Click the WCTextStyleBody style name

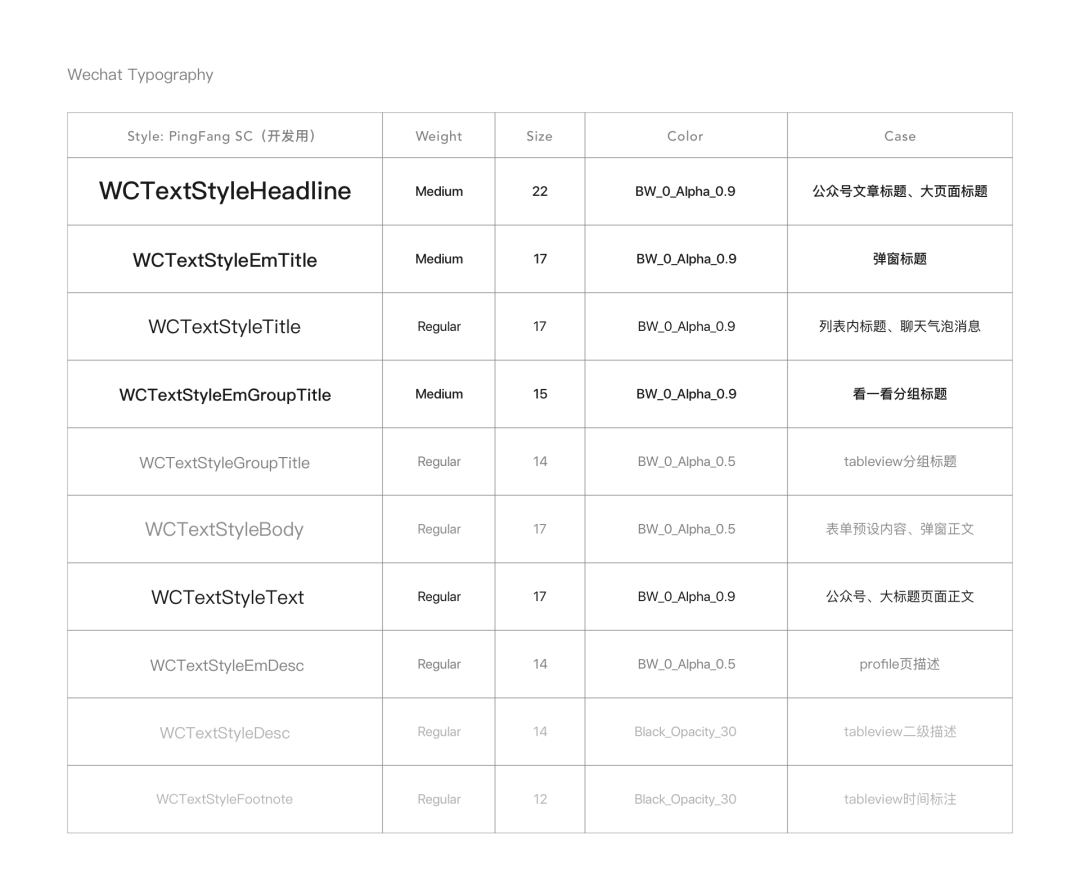pyautogui.click(x=225, y=530)
